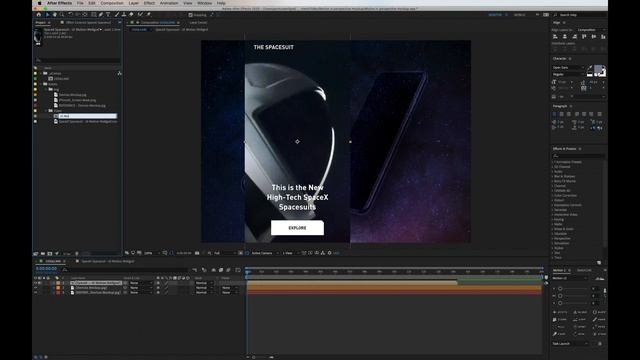Select the Clone Stamp tool
The width and height of the screenshot is (640, 360).
(x=124, y=15)
